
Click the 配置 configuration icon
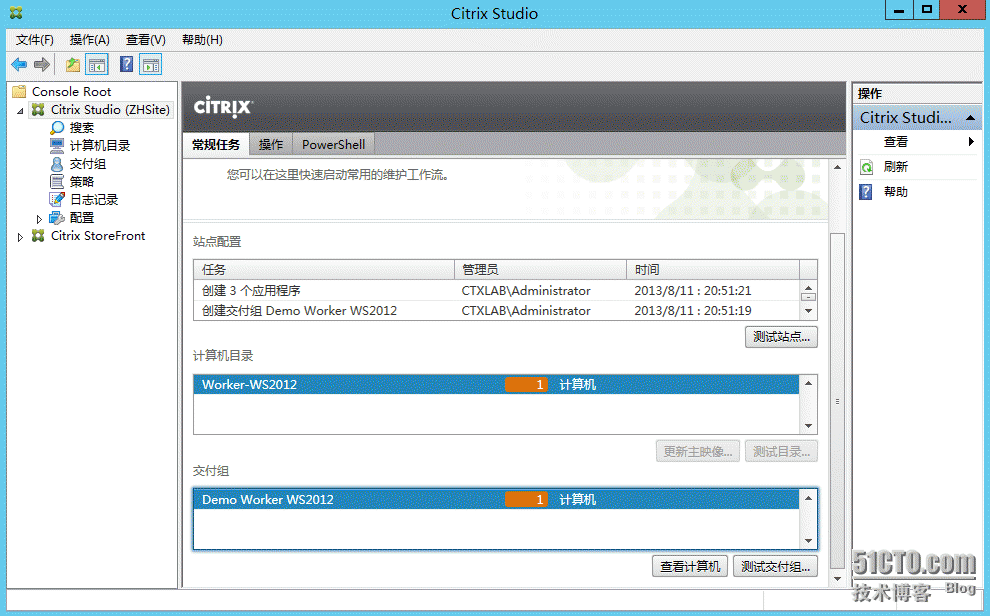[x=57, y=218]
